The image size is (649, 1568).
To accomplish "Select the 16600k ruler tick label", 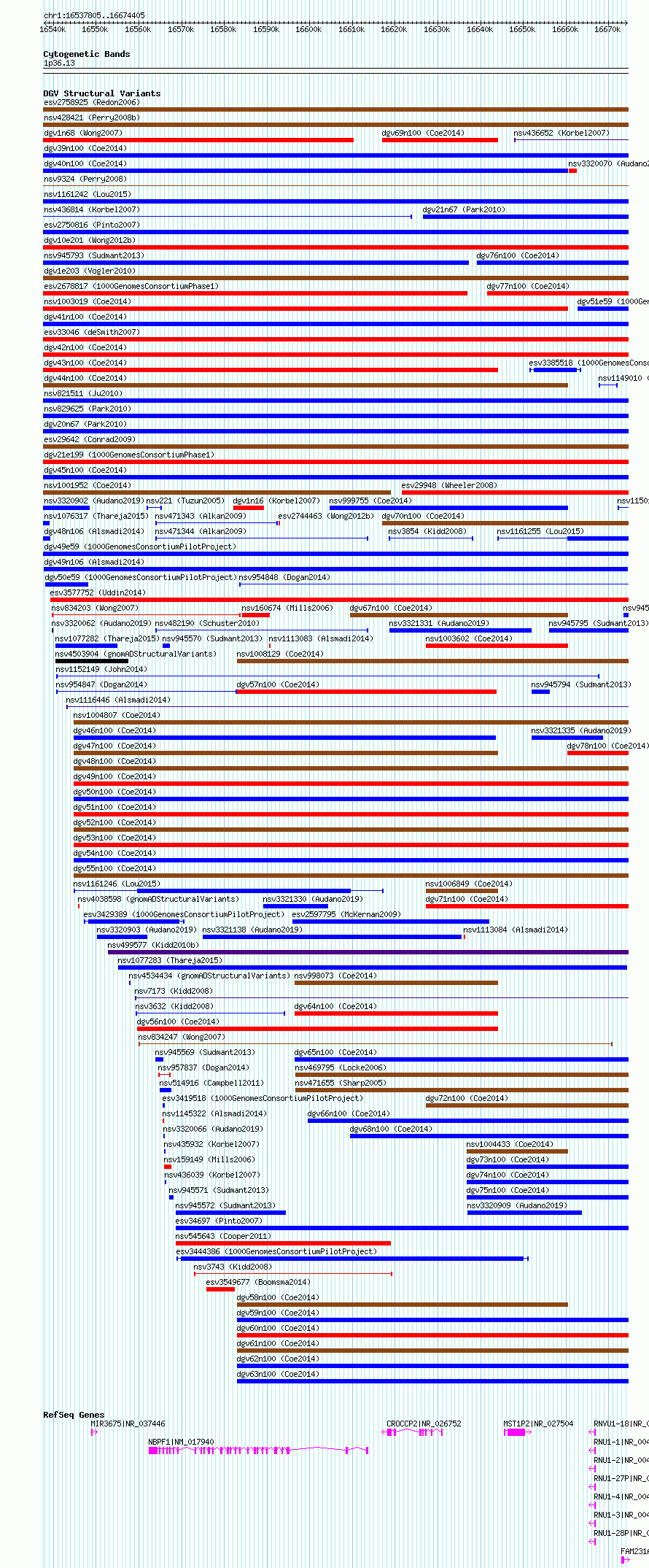I will click(308, 29).
